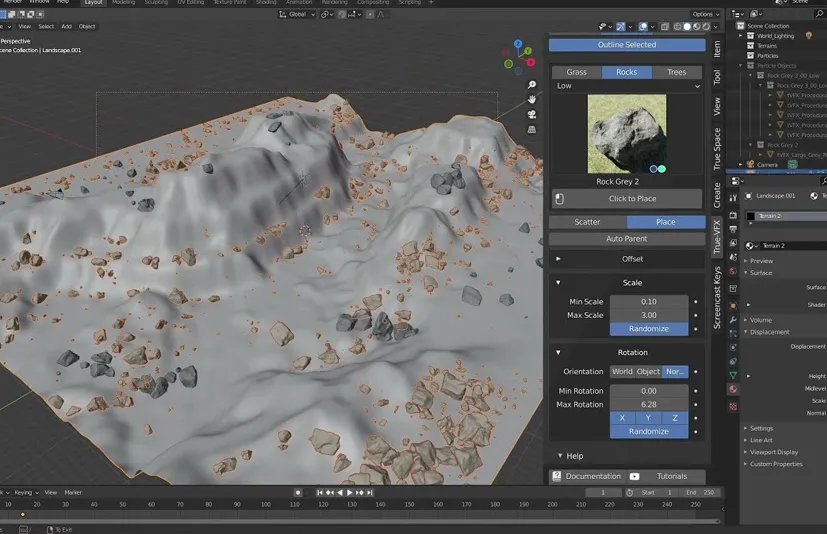
Task: Expand World_Lighting collection in outliner
Action: tap(741, 36)
